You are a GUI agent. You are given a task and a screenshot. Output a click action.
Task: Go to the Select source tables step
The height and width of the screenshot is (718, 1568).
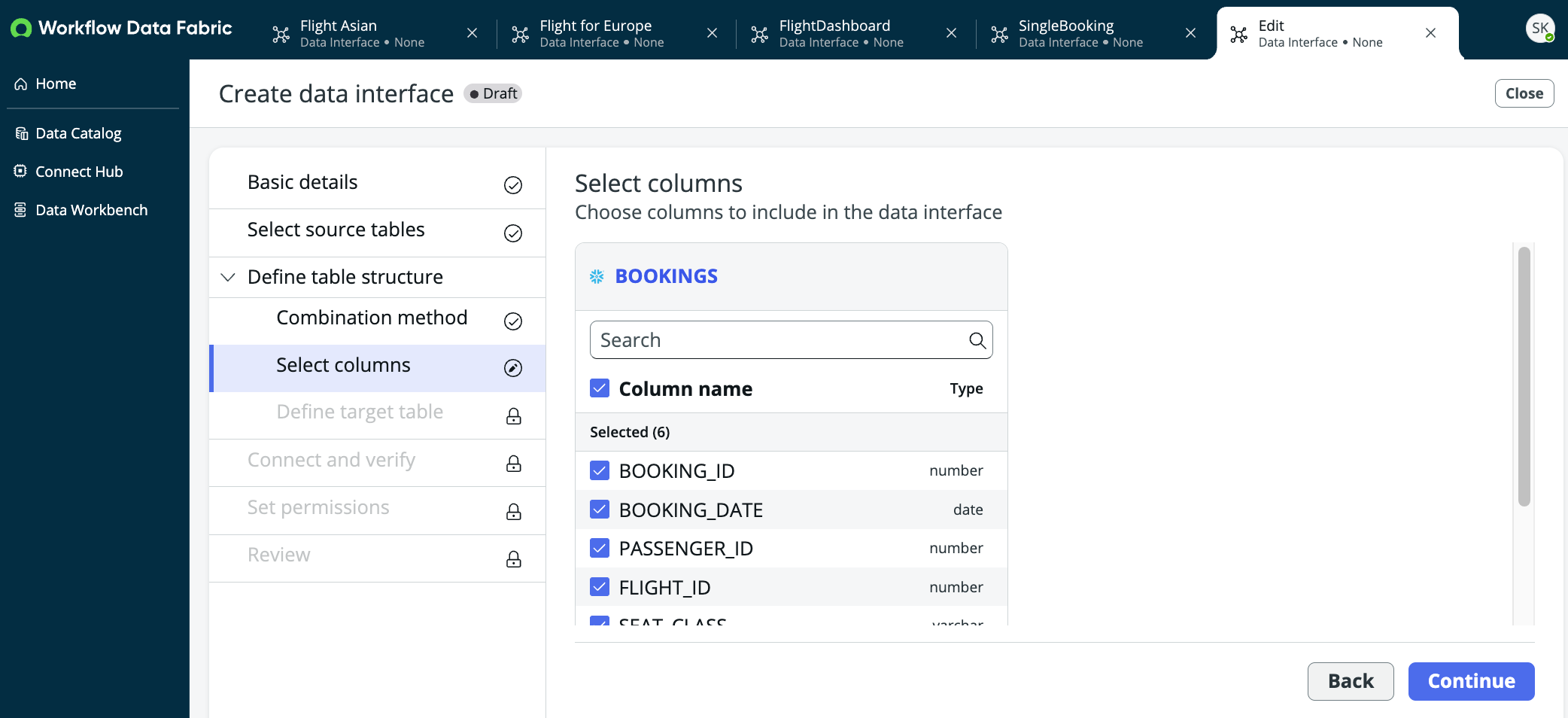pyautogui.click(x=377, y=233)
